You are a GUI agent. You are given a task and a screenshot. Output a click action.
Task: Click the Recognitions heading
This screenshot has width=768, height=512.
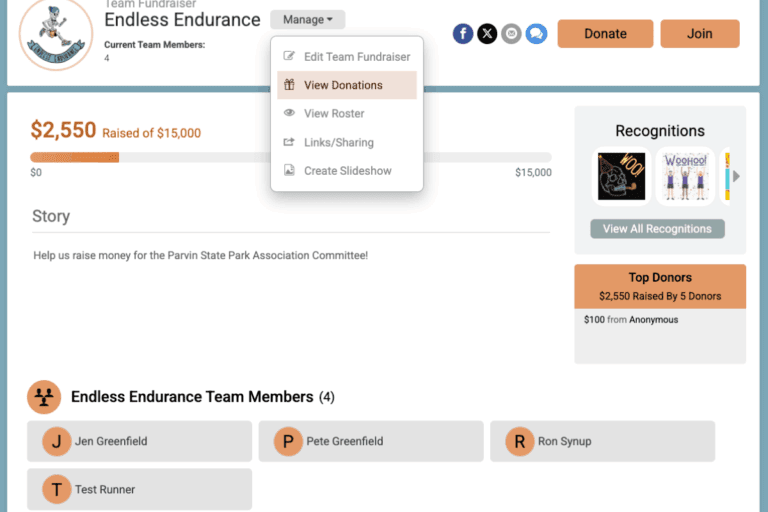coord(660,131)
